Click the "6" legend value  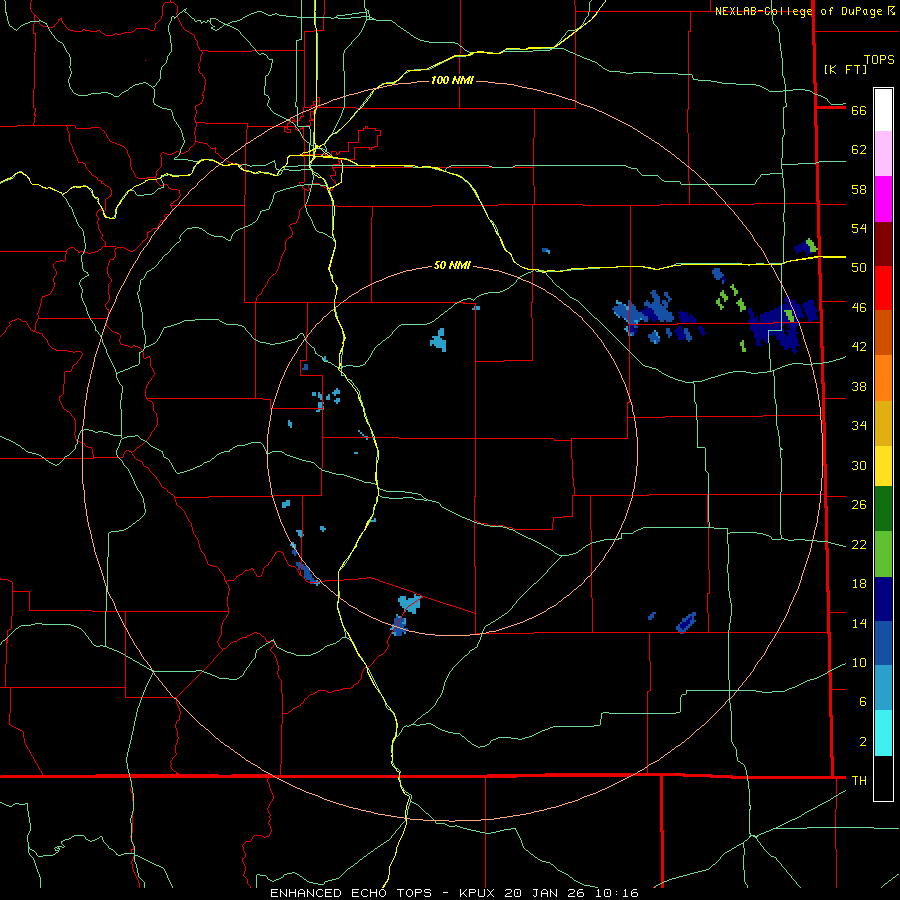tap(863, 701)
